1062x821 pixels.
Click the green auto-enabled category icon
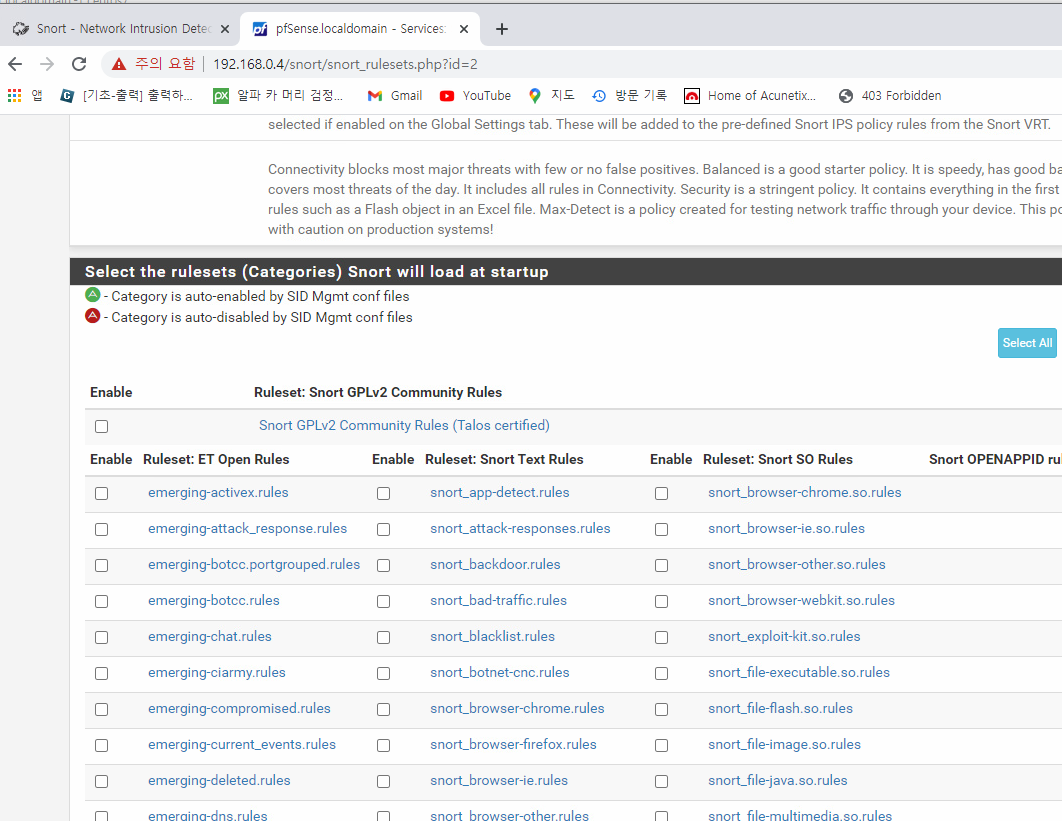[93, 295]
